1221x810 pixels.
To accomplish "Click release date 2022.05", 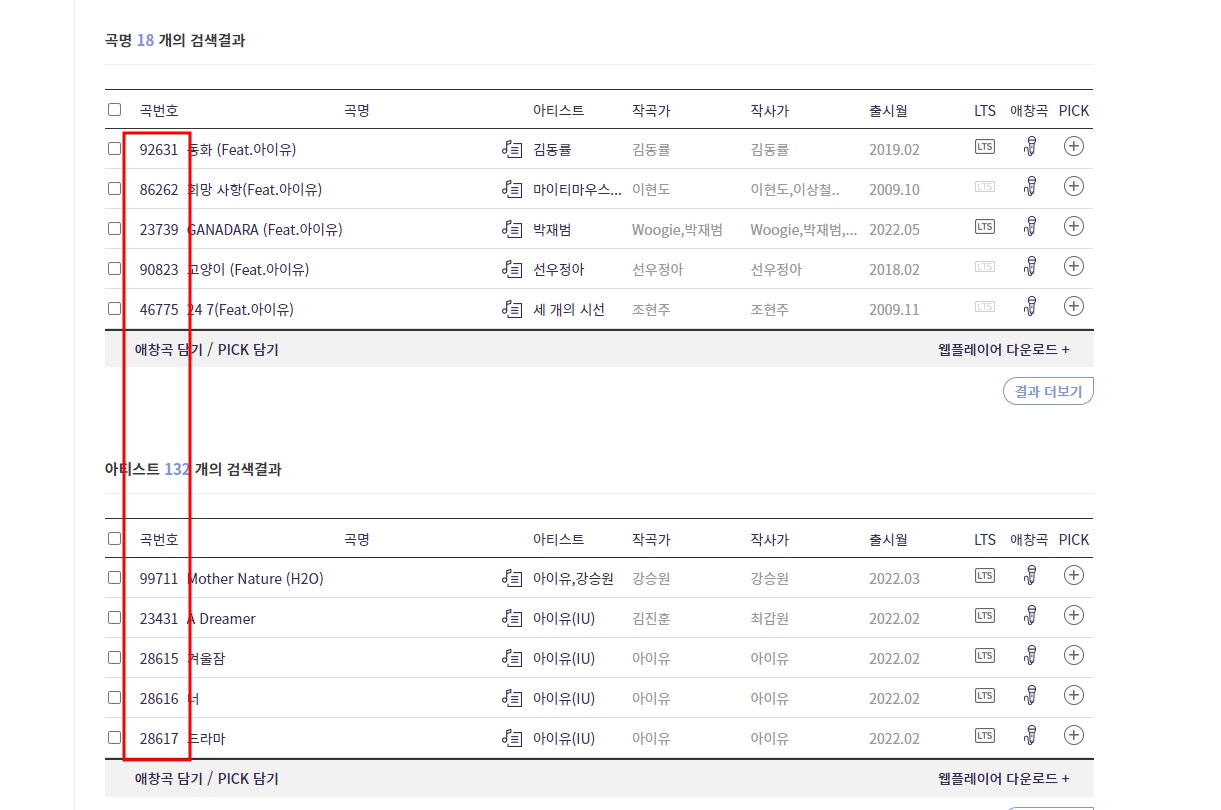I will click(894, 230).
